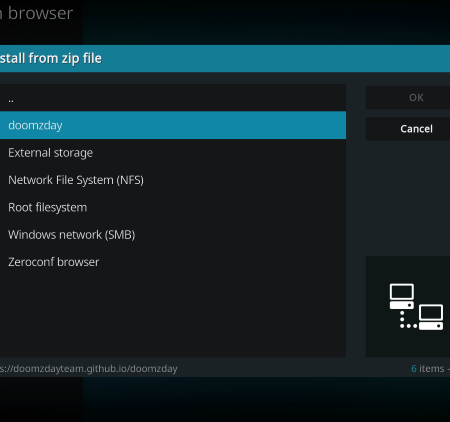Click the OK button
450x422 pixels.
(408, 98)
